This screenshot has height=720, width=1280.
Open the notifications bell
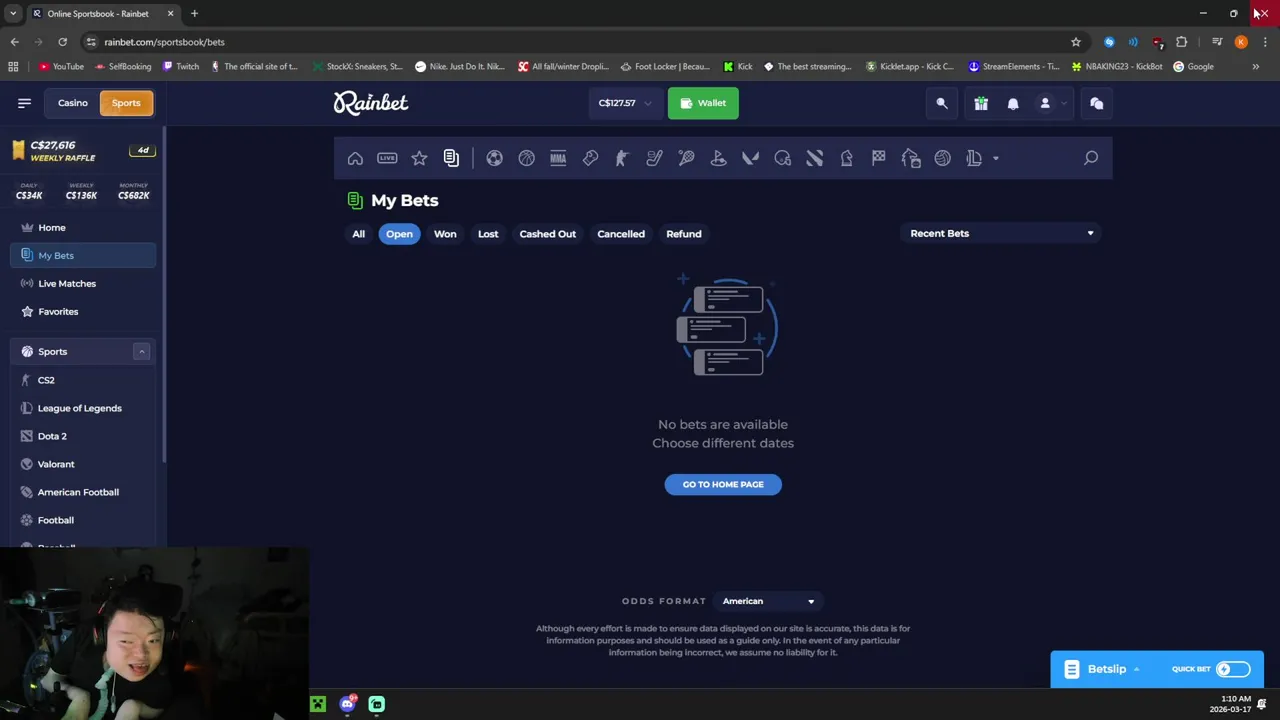[x=1013, y=103]
